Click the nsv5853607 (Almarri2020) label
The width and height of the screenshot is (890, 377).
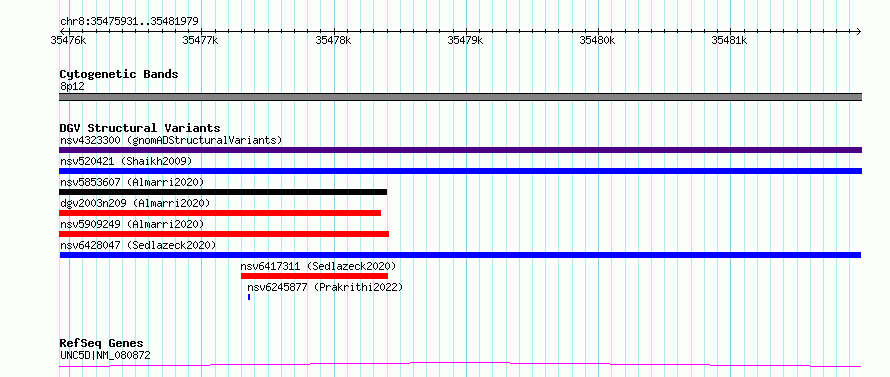point(132,182)
